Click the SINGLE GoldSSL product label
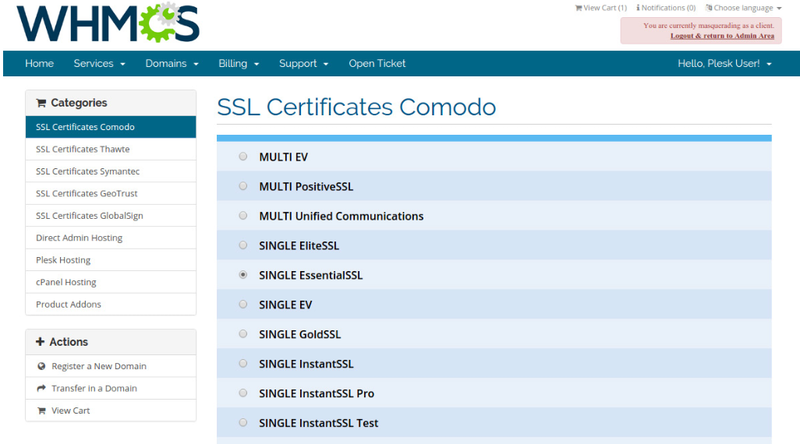 pos(299,335)
